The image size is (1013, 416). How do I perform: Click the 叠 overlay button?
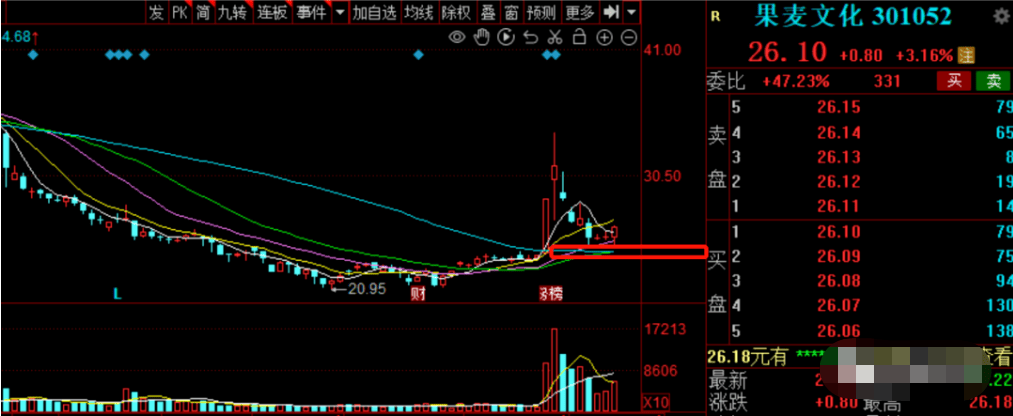click(488, 12)
